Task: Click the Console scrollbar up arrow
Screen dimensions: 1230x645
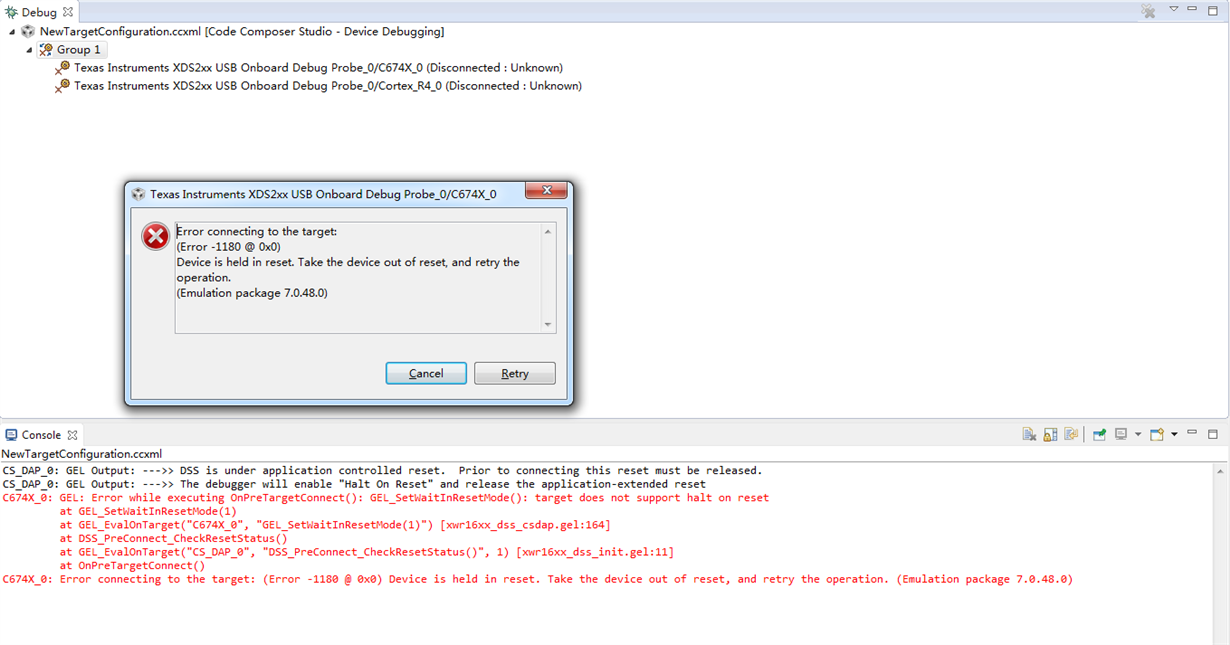Action: 1222,471
